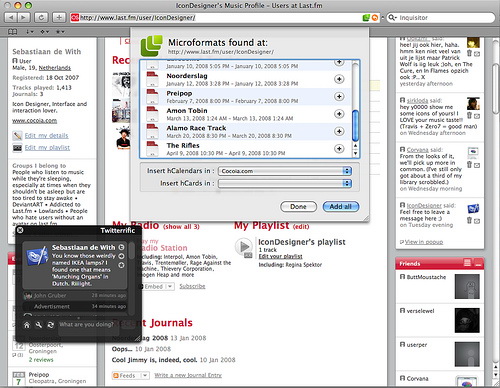This screenshot has height=388, width=500.
Task: Open the bookmarks book icon
Action: (x=12, y=32)
